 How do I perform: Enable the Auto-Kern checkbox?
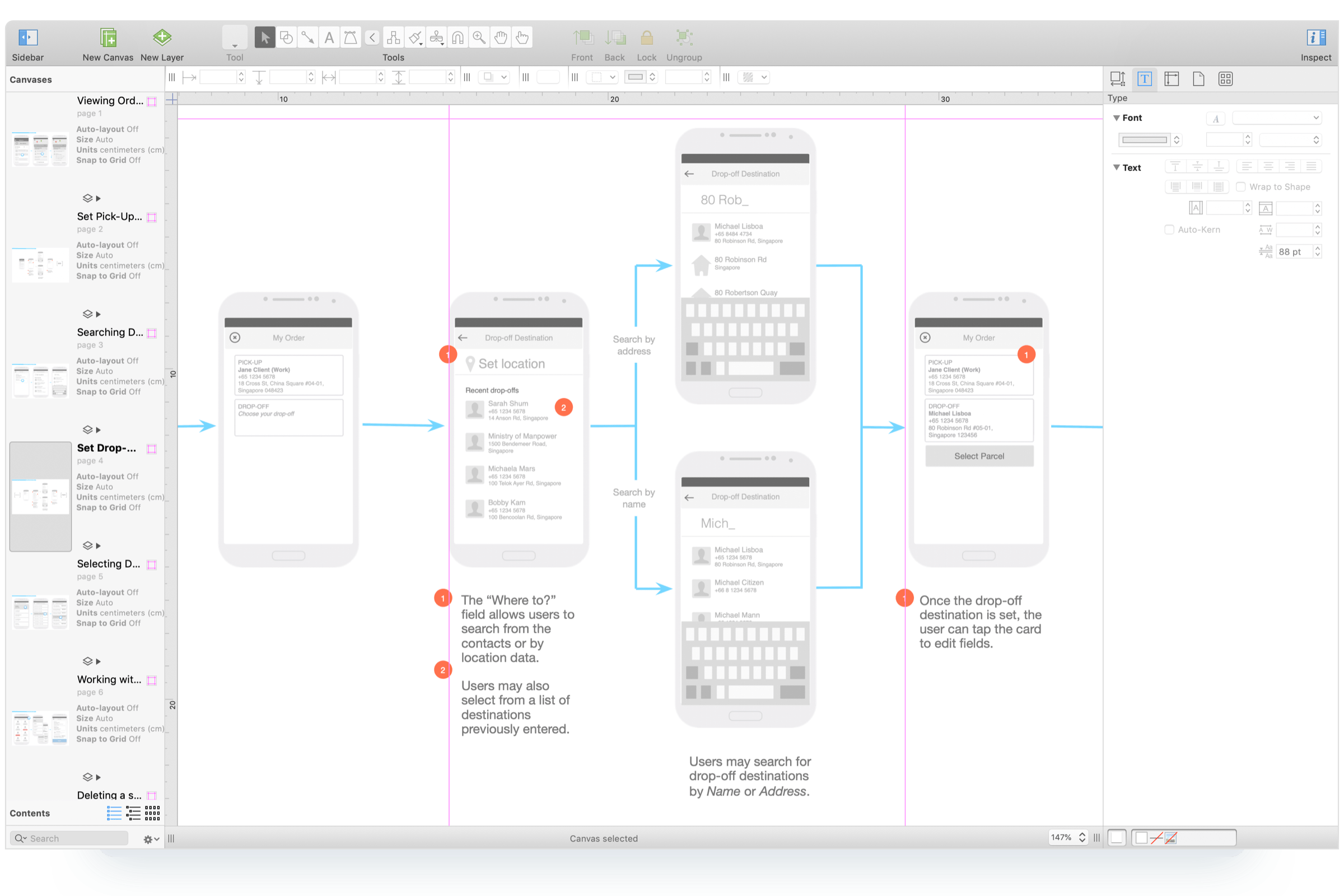pyautogui.click(x=1169, y=230)
